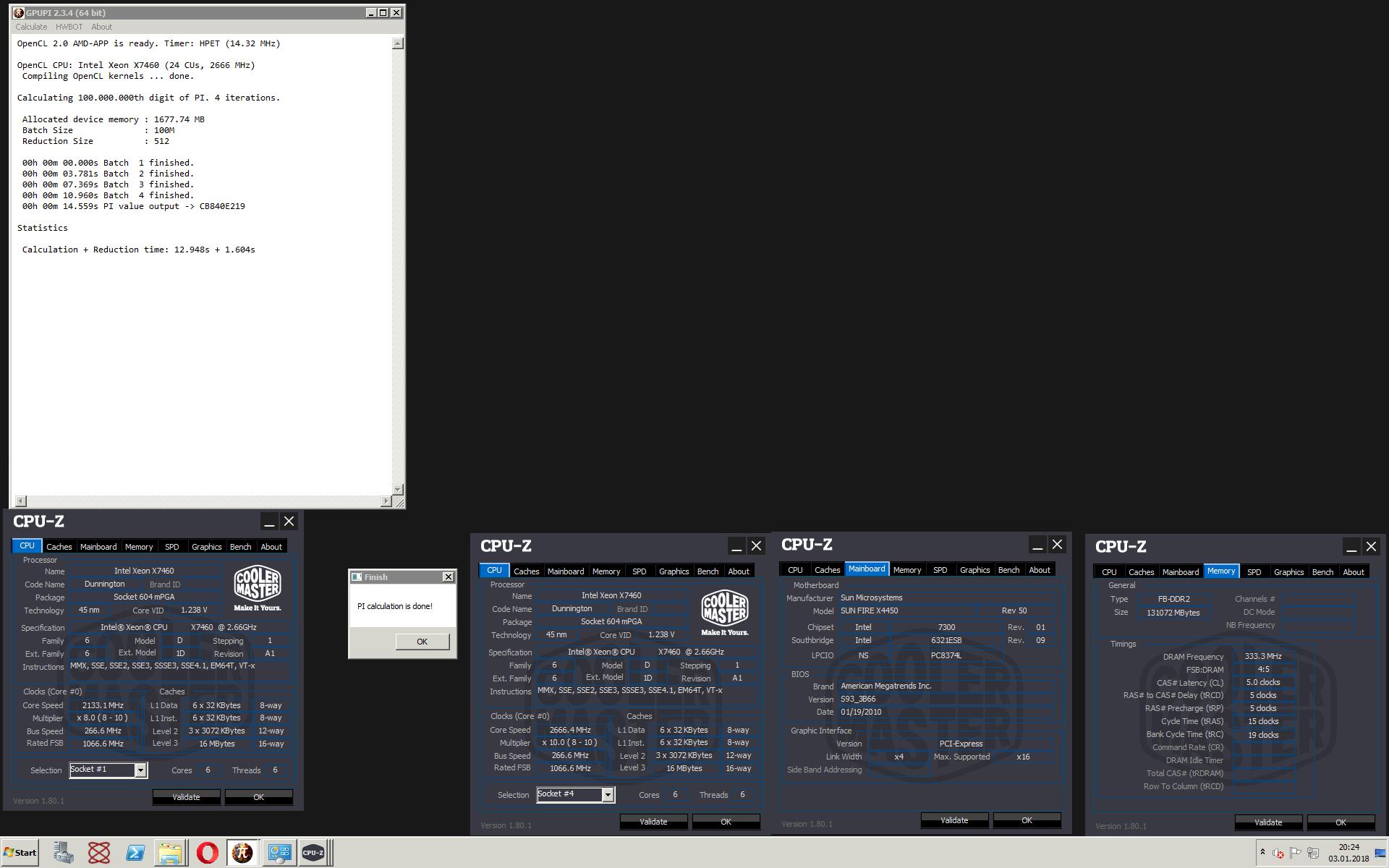This screenshot has width=1389, height=868.
Task: Click GPUPI horizontal scroll left arrow
Action: coord(20,501)
